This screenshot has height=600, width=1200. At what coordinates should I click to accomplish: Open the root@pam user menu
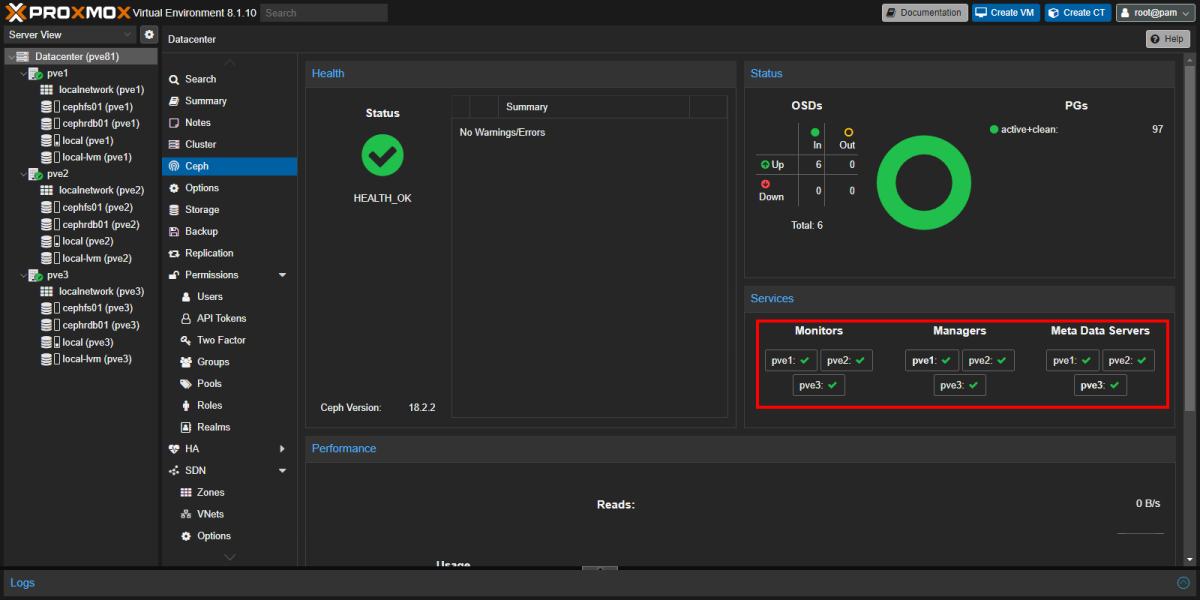tap(1154, 13)
